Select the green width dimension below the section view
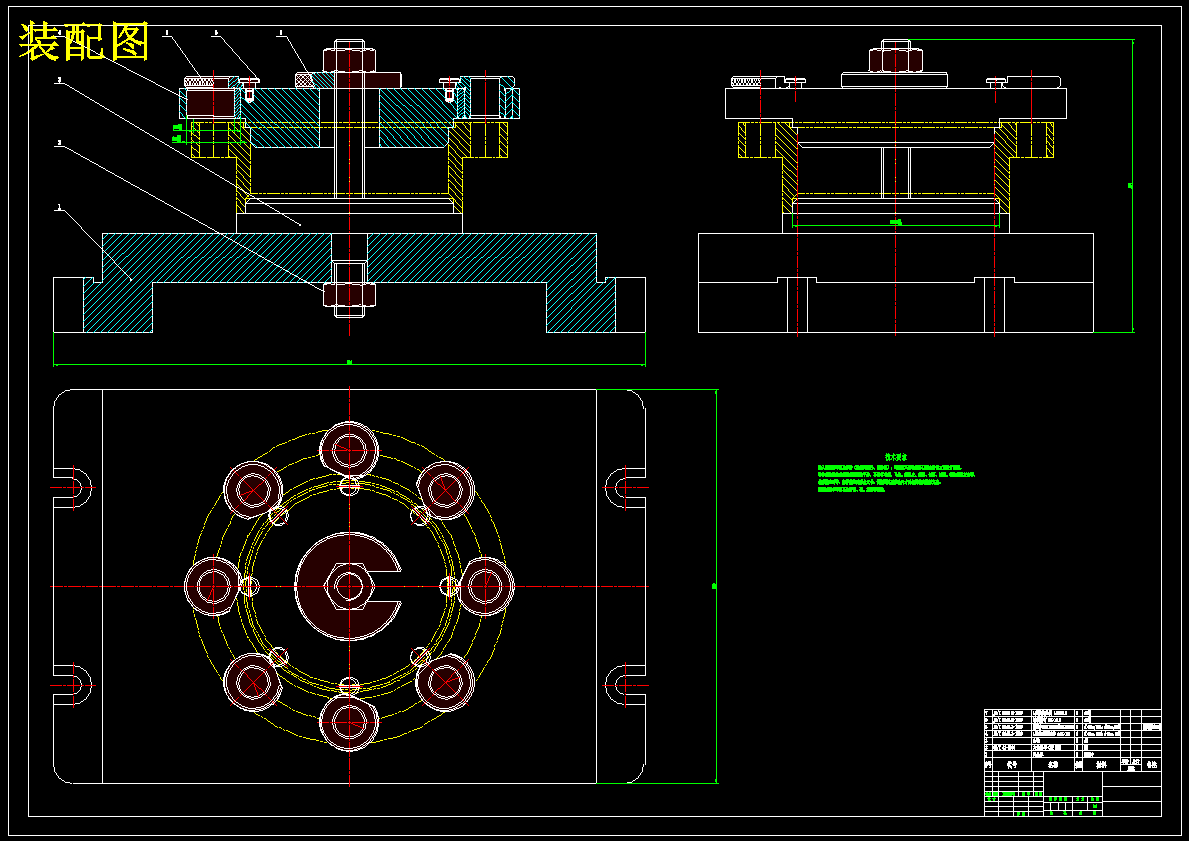The width and height of the screenshot is (1189, 841). point(349,363)
